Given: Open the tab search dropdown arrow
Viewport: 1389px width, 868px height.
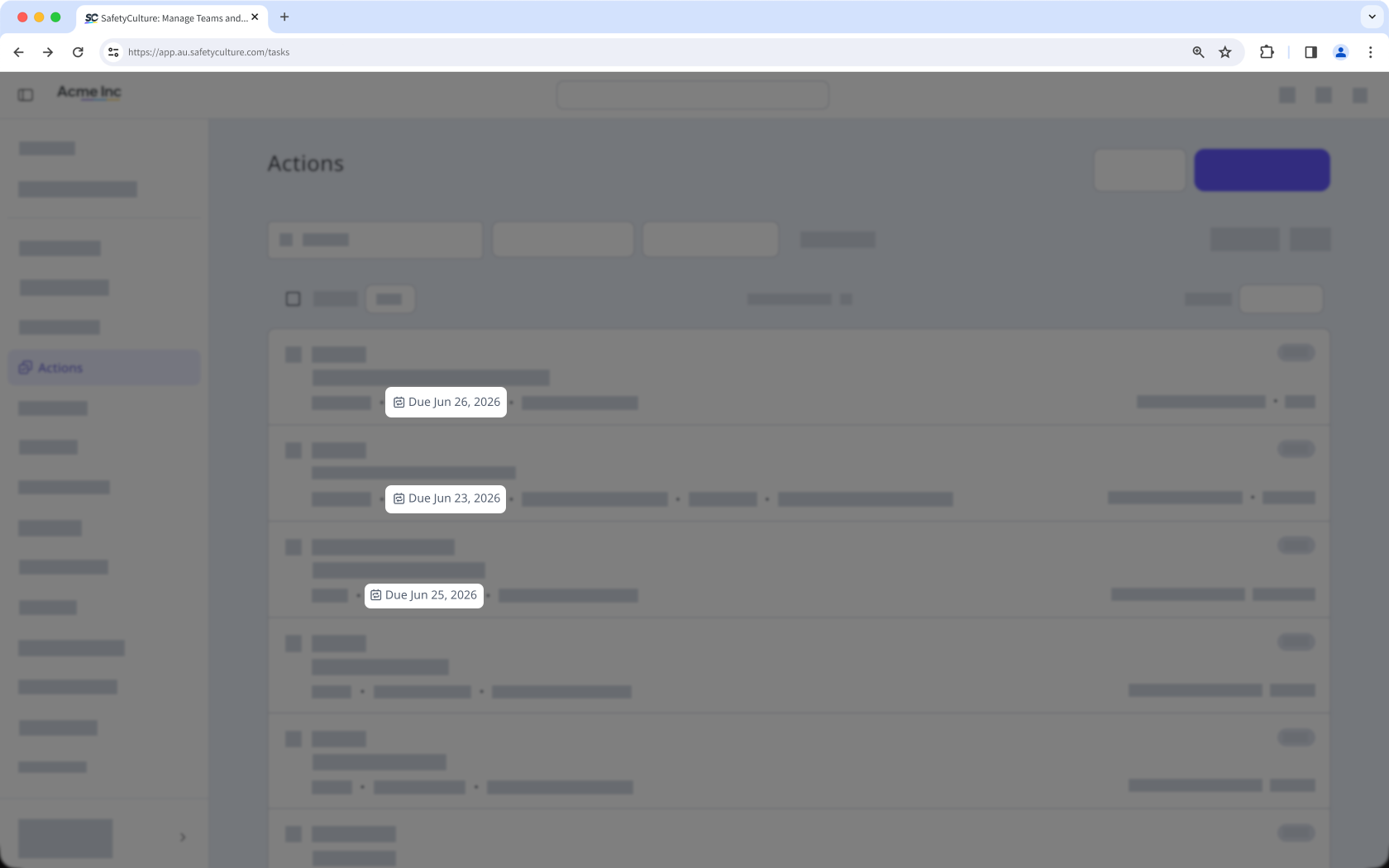Looking at the screenshot, I should 1372,17.
